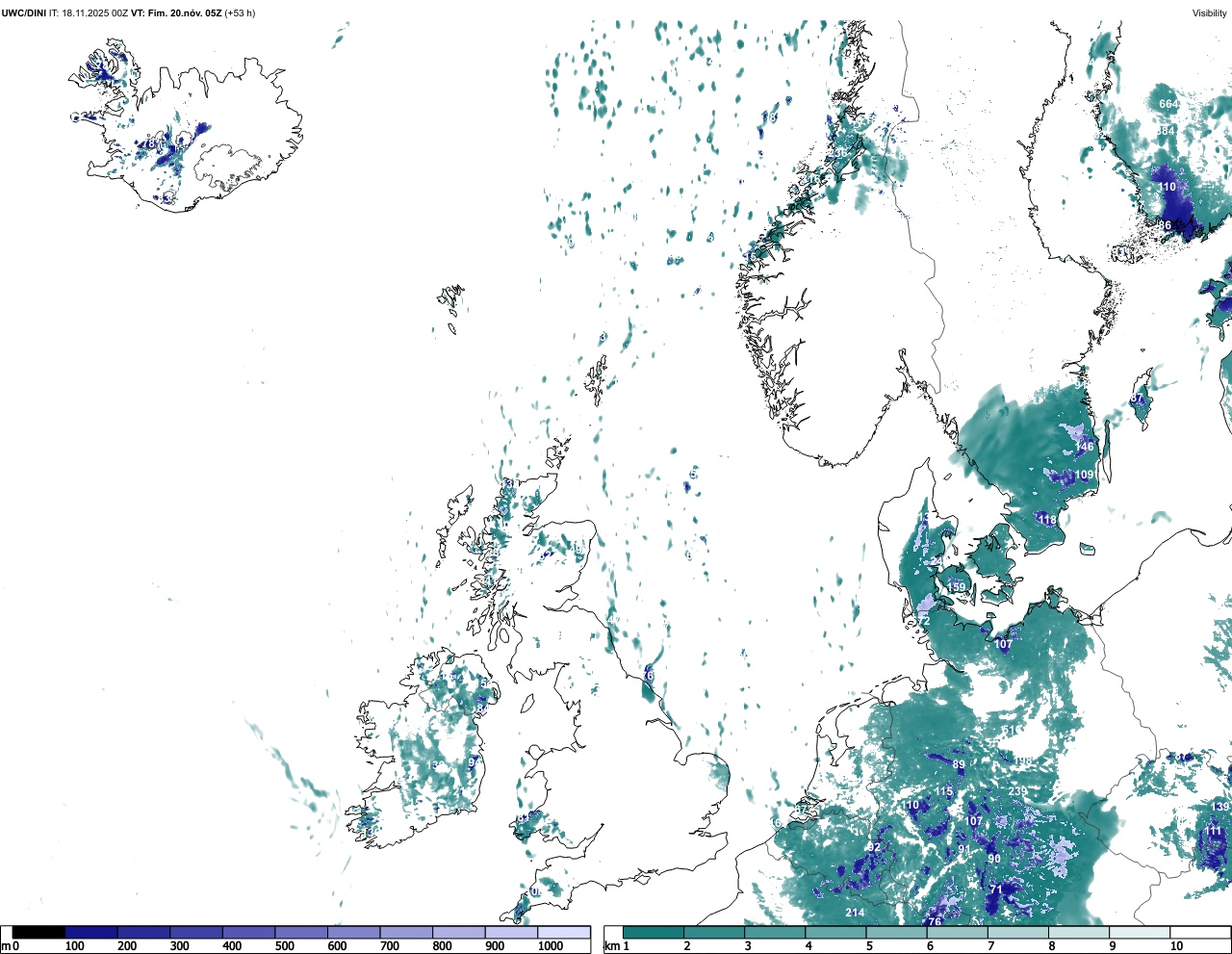This screenshot has width=1232, height=954.
Task: Click the '76' value at the bottom
Action: pos(934,922)
